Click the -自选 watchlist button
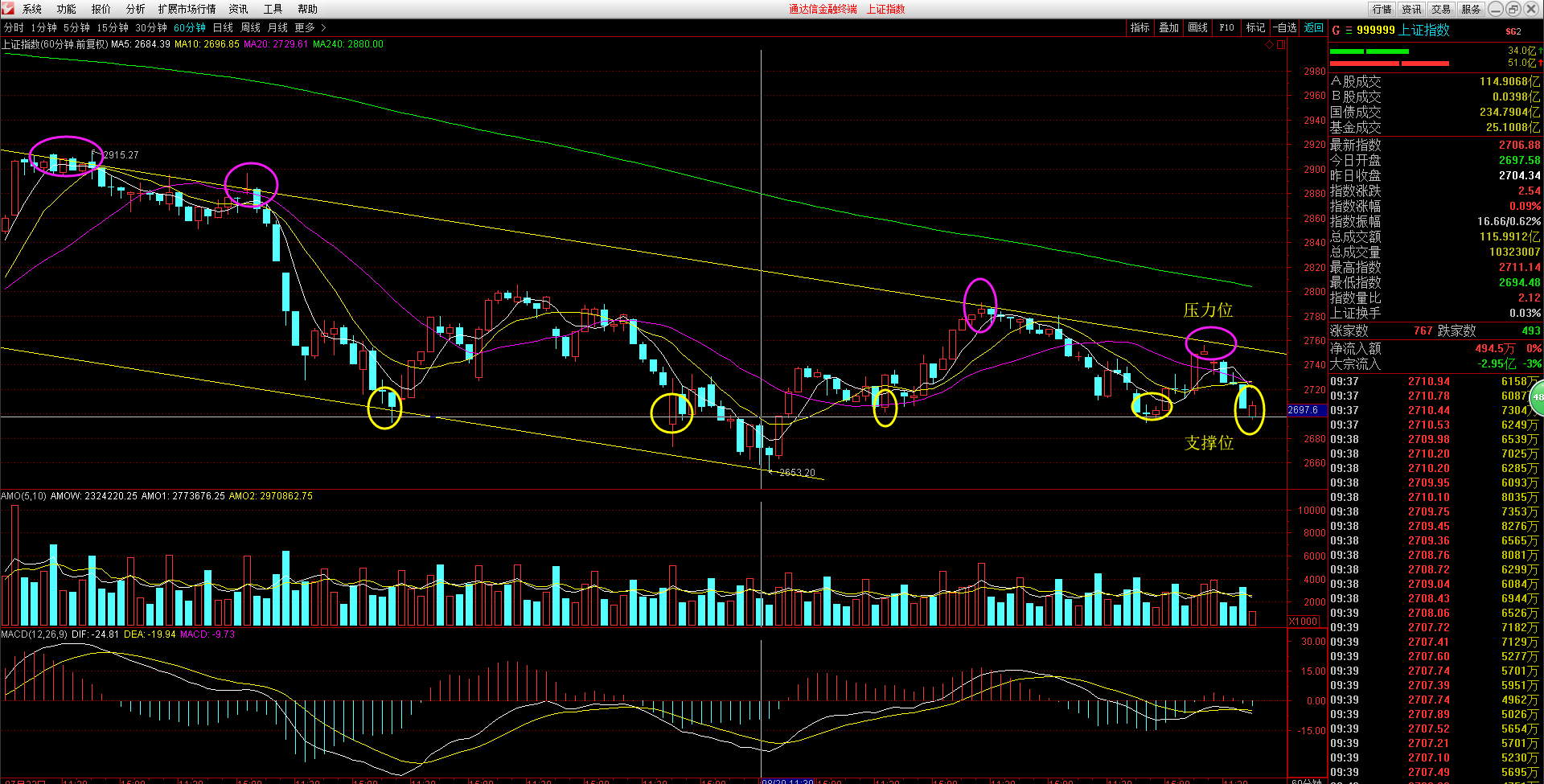 (x=1285, y=28)
